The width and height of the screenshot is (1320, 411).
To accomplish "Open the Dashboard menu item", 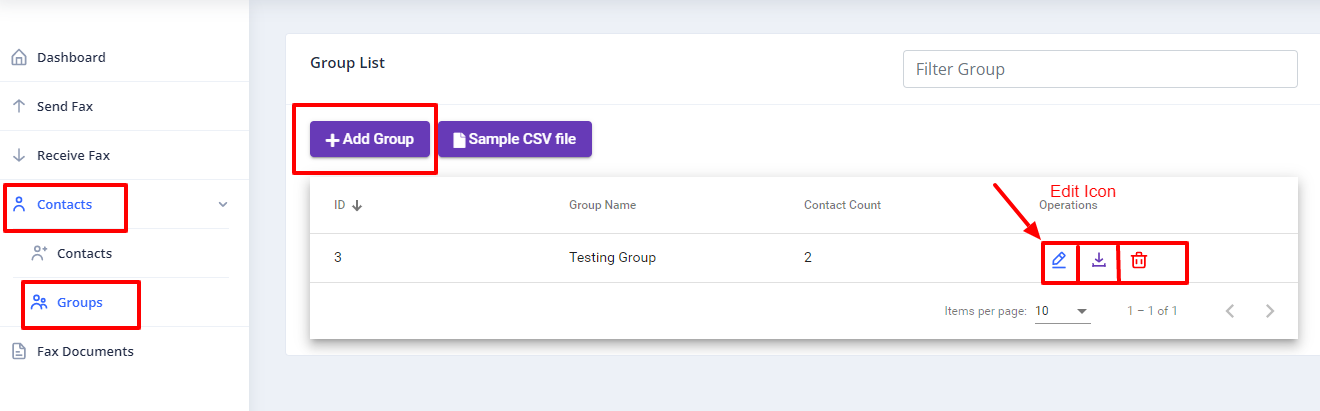I will click(124, 57).
